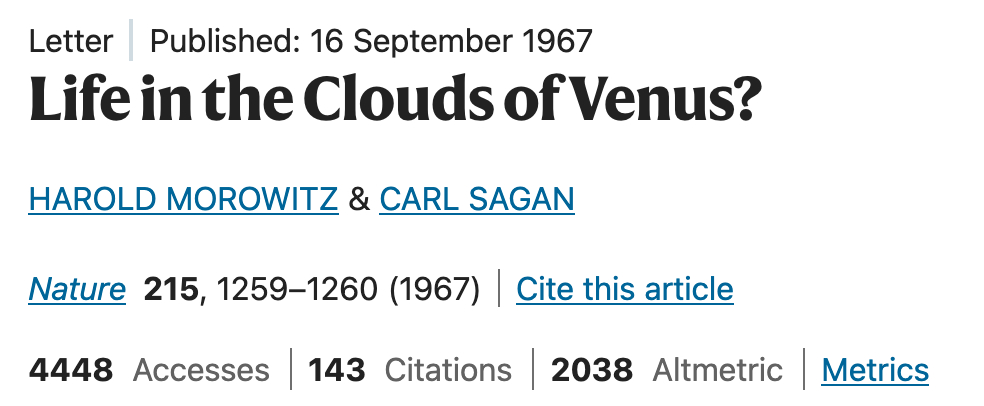Open the Metrics link

[875, 371]
